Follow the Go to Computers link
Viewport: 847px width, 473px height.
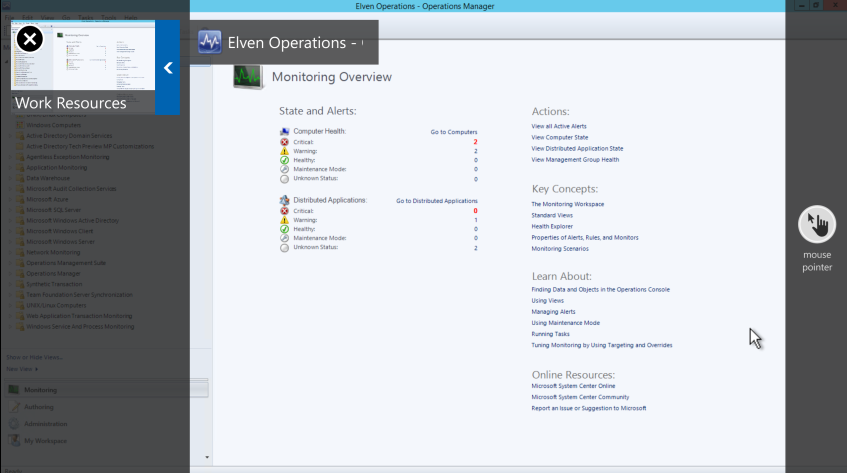454,132
